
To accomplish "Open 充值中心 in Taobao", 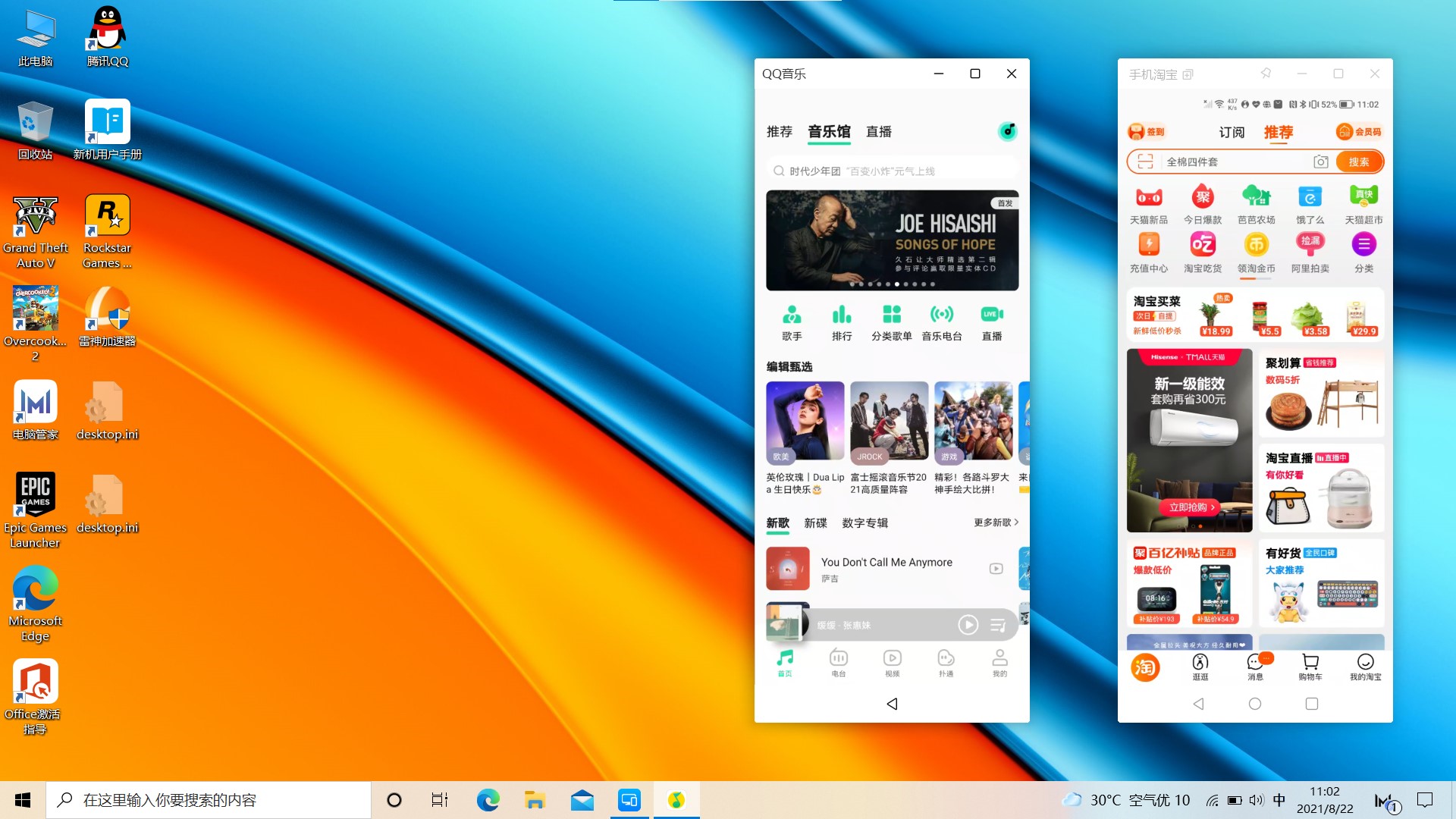I will click(x=1149, y=253).
